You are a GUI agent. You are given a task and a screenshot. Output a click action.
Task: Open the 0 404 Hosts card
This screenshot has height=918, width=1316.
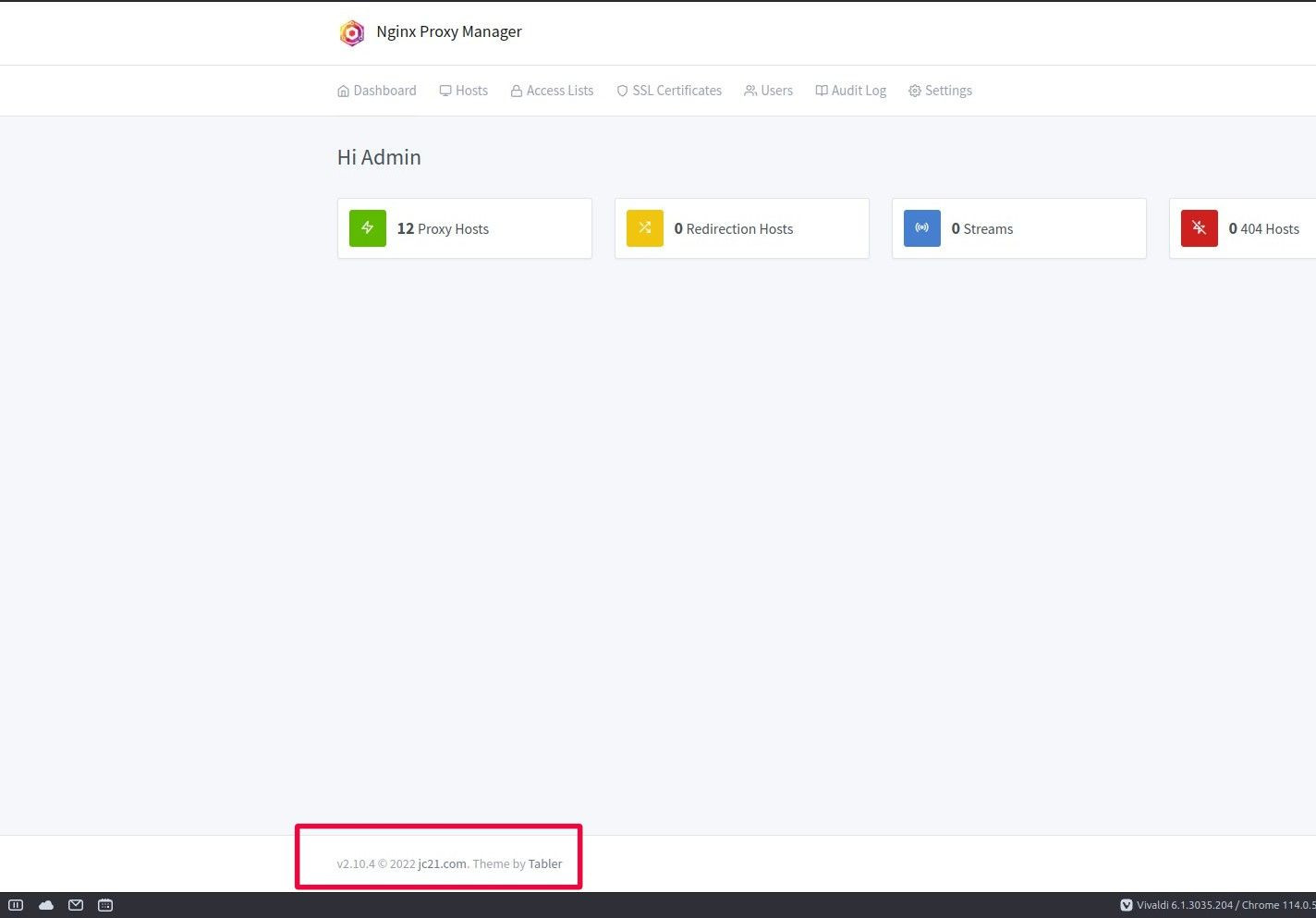click(x=1243, y=228)
